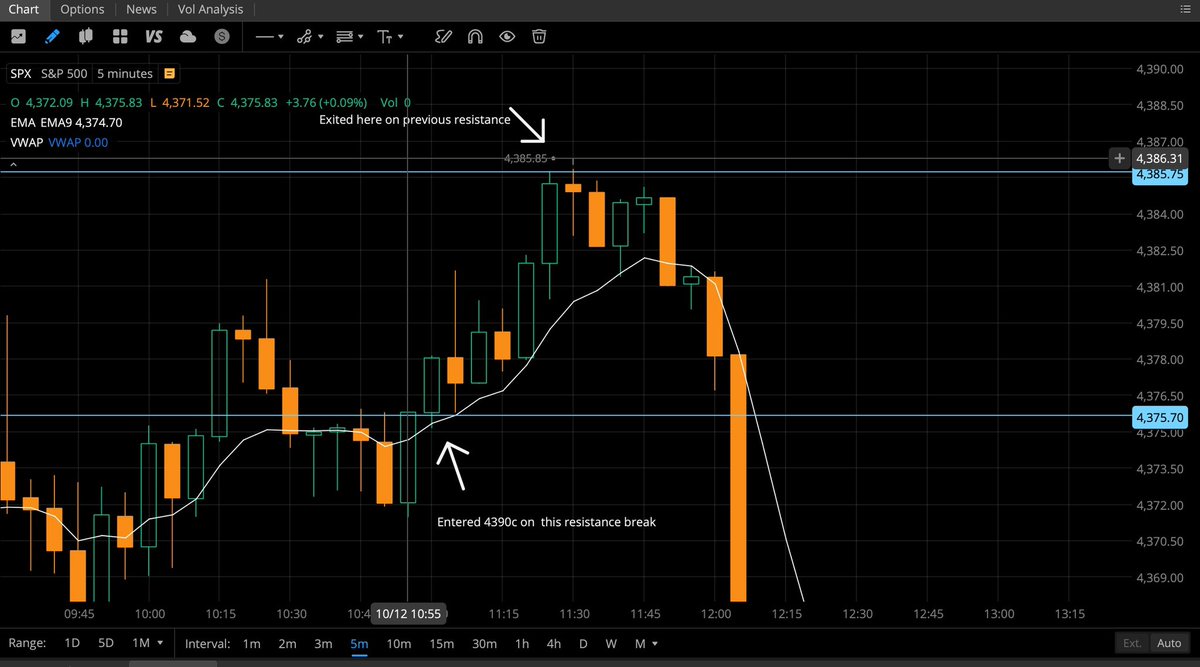Screen dimensions: 1200x667
Task: Open the text annotation tool dropdown
Action: [x=390, y=36]
